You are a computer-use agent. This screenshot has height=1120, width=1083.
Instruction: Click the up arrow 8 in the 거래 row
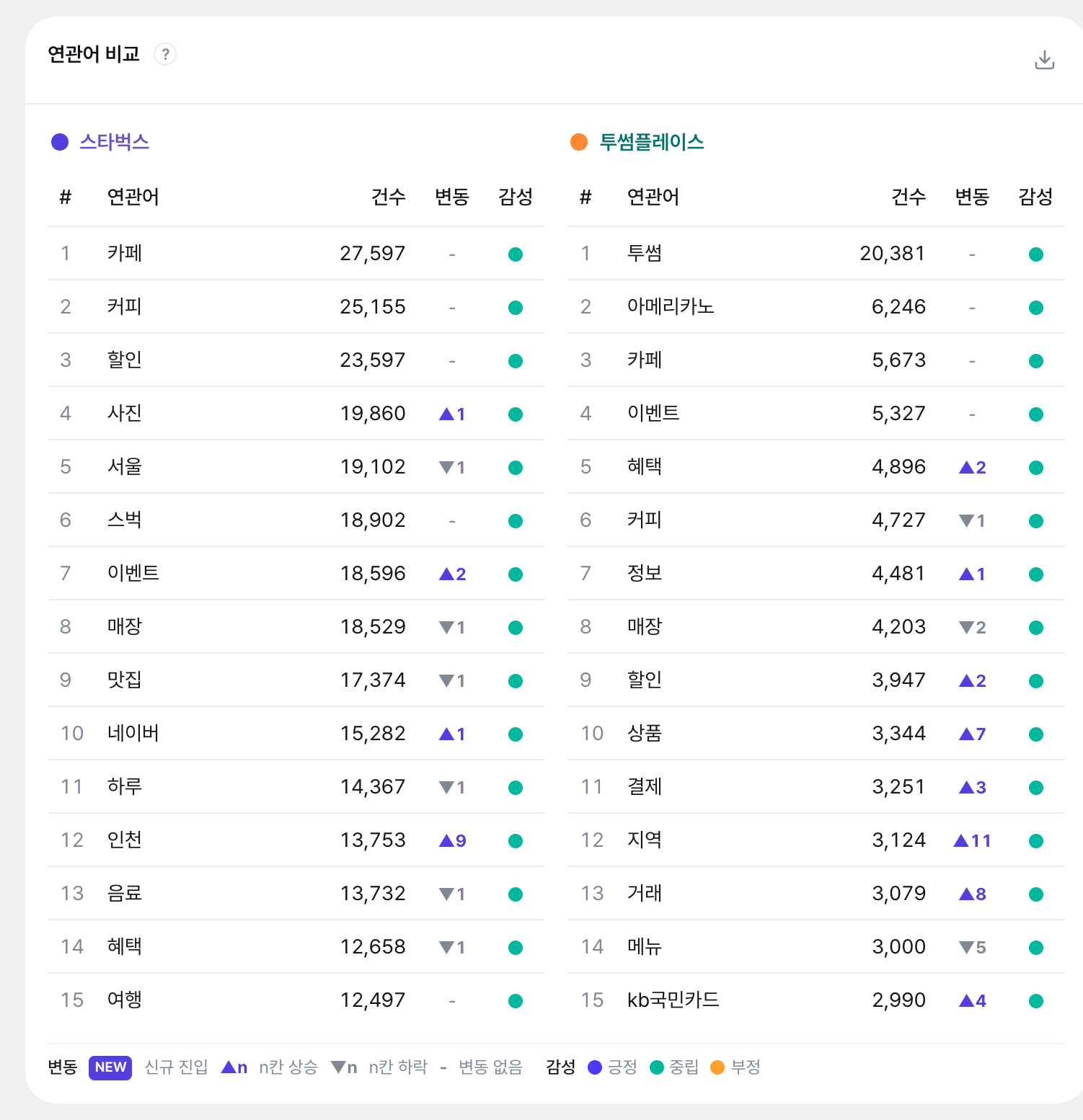click(972, 894)
